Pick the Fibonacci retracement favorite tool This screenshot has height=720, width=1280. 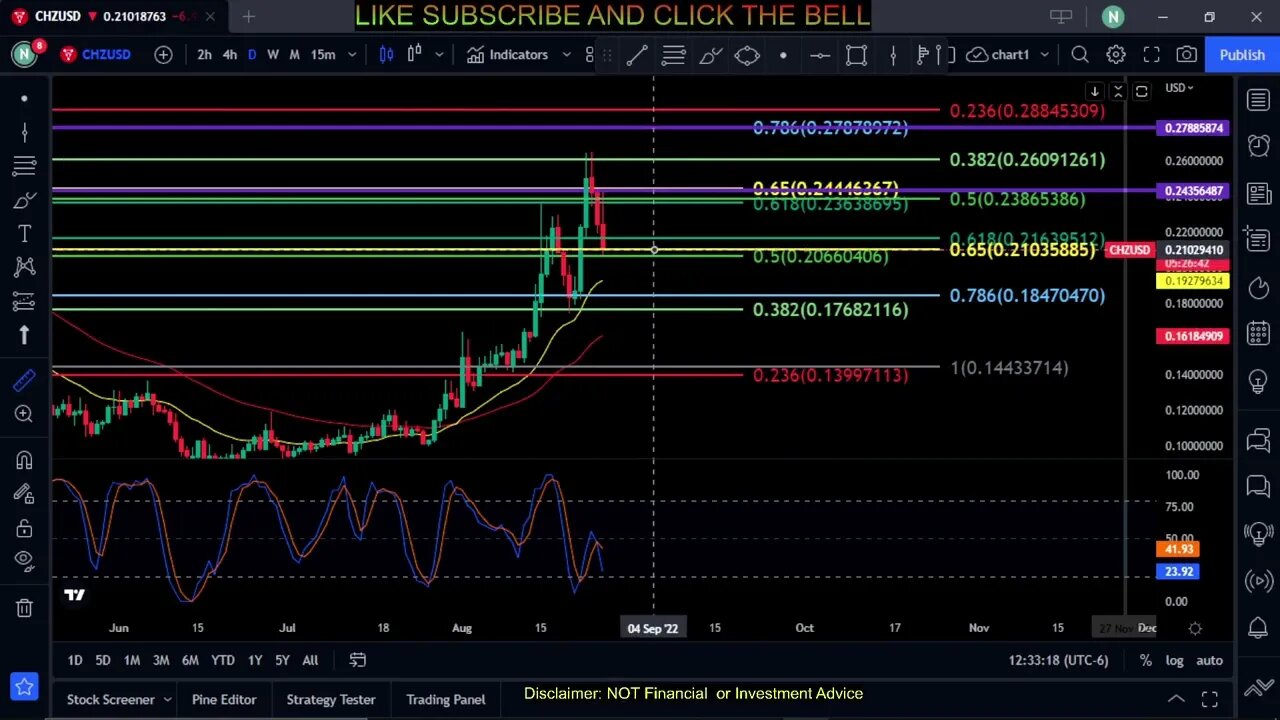click(674, 56)
